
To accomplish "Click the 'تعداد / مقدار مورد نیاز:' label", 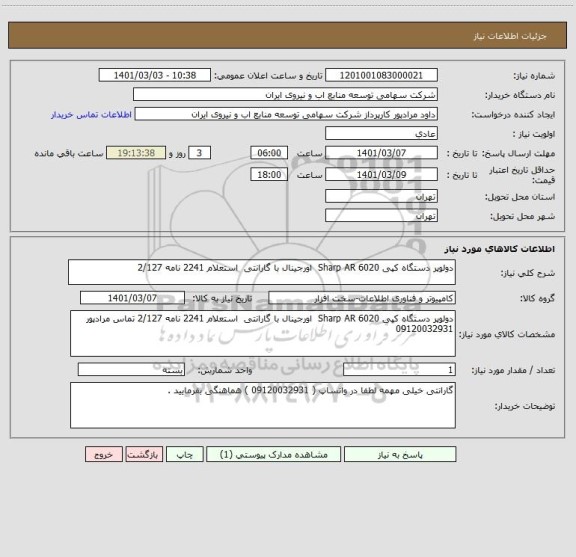I will 513,370.
